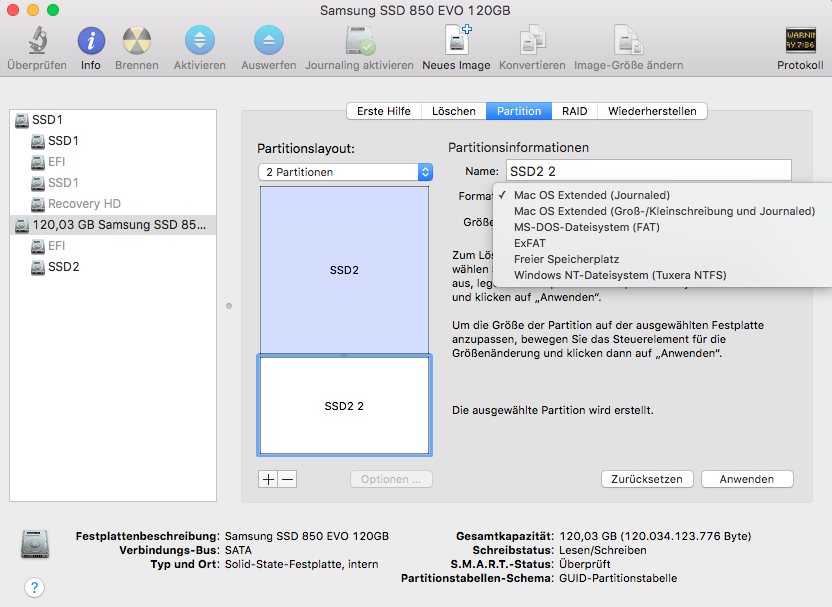832x607 pixels.
Task: Select the black SSD1 volume under SSD1 disk
Action: (113, 141)
